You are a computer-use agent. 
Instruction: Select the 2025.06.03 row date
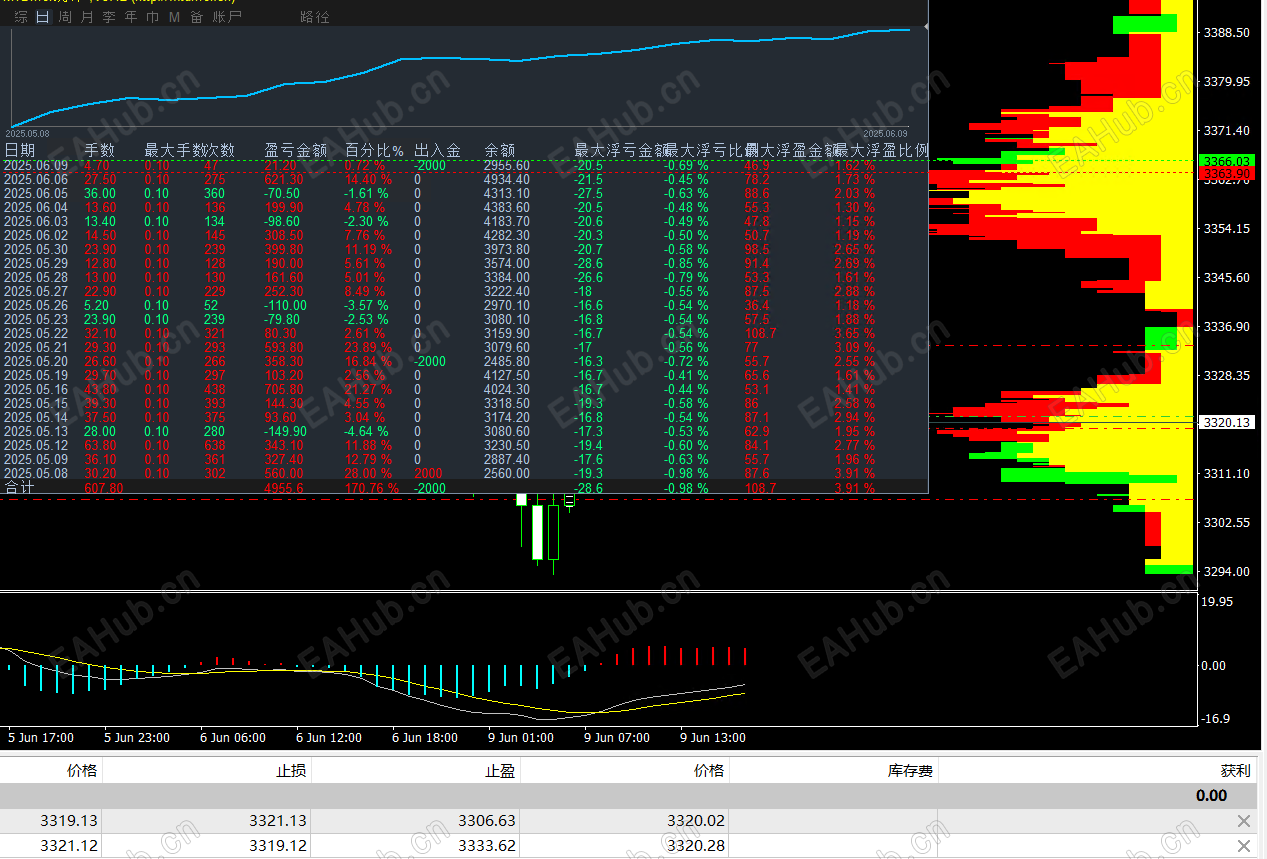pyautogui.click(x=36, y=221)
